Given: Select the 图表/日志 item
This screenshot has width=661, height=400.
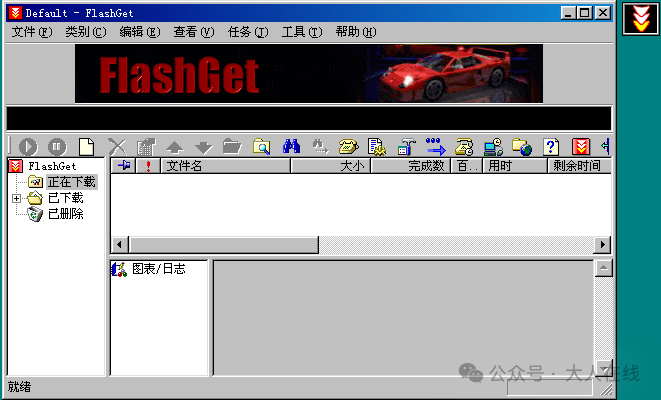Looking at the screenshot, I should [x=159, y=269].
